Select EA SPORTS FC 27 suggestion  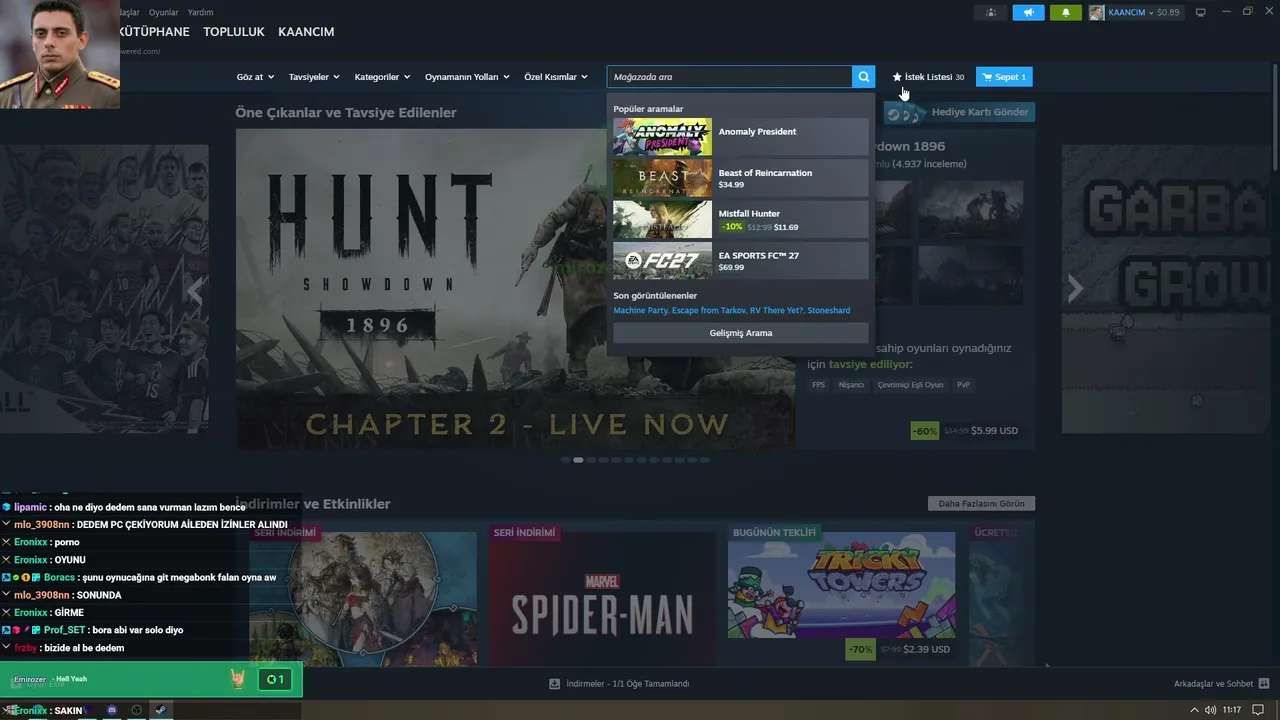[x=741, y=261]
